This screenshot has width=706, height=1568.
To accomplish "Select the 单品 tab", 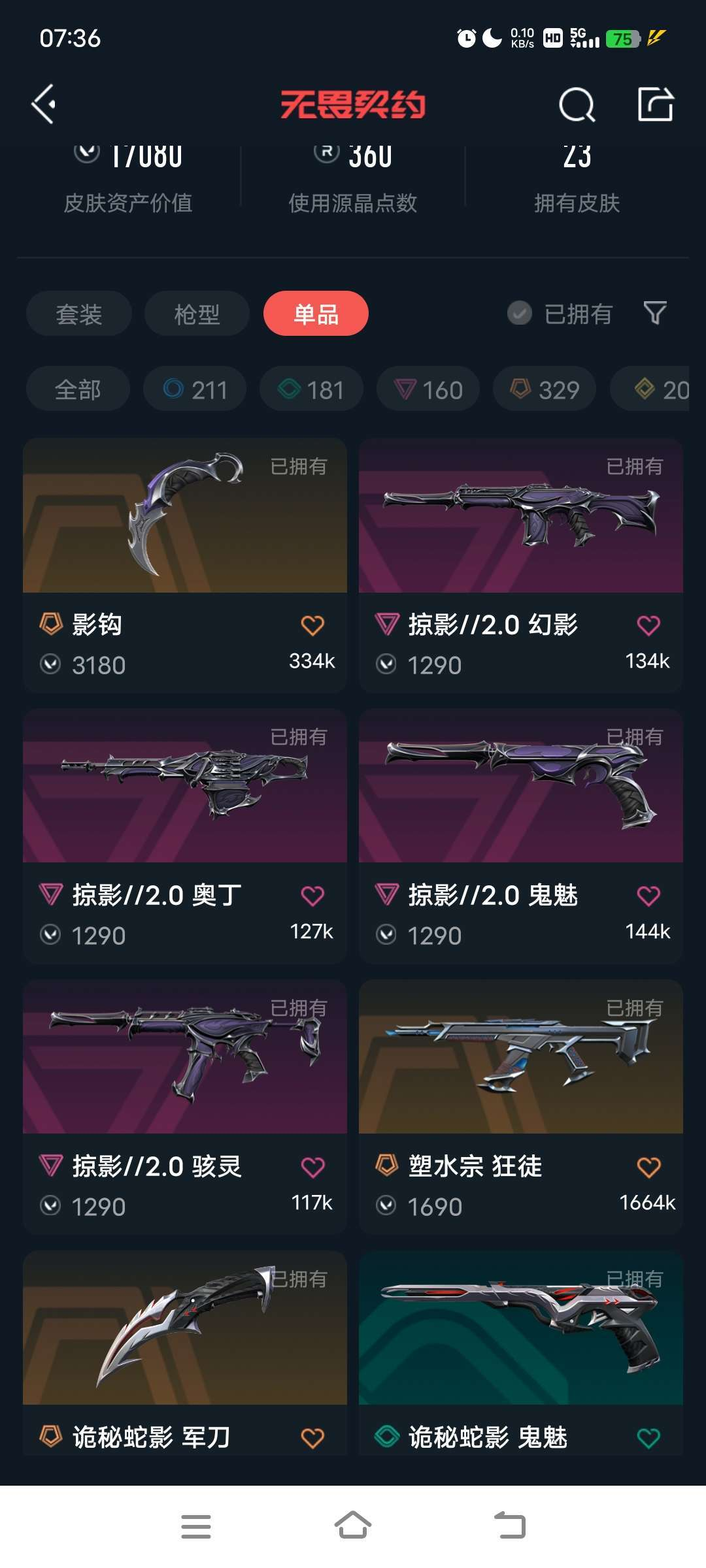I will pyautogui.click(x=316, y=314).
